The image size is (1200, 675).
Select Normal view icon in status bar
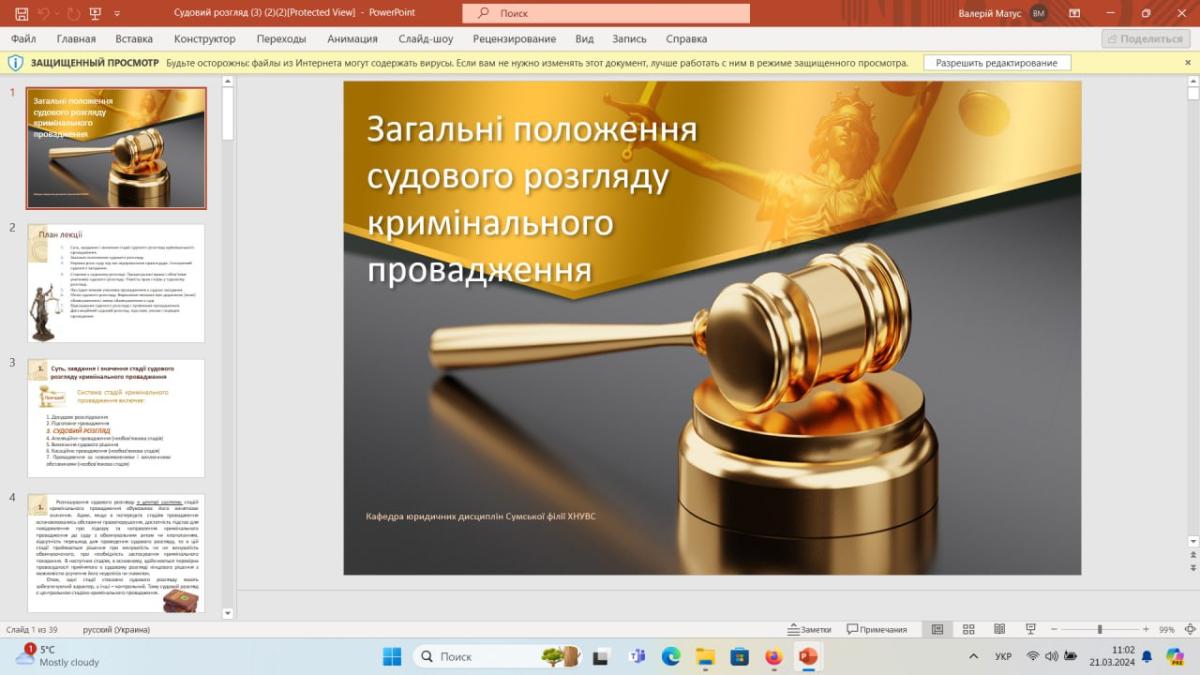(937, 629)
